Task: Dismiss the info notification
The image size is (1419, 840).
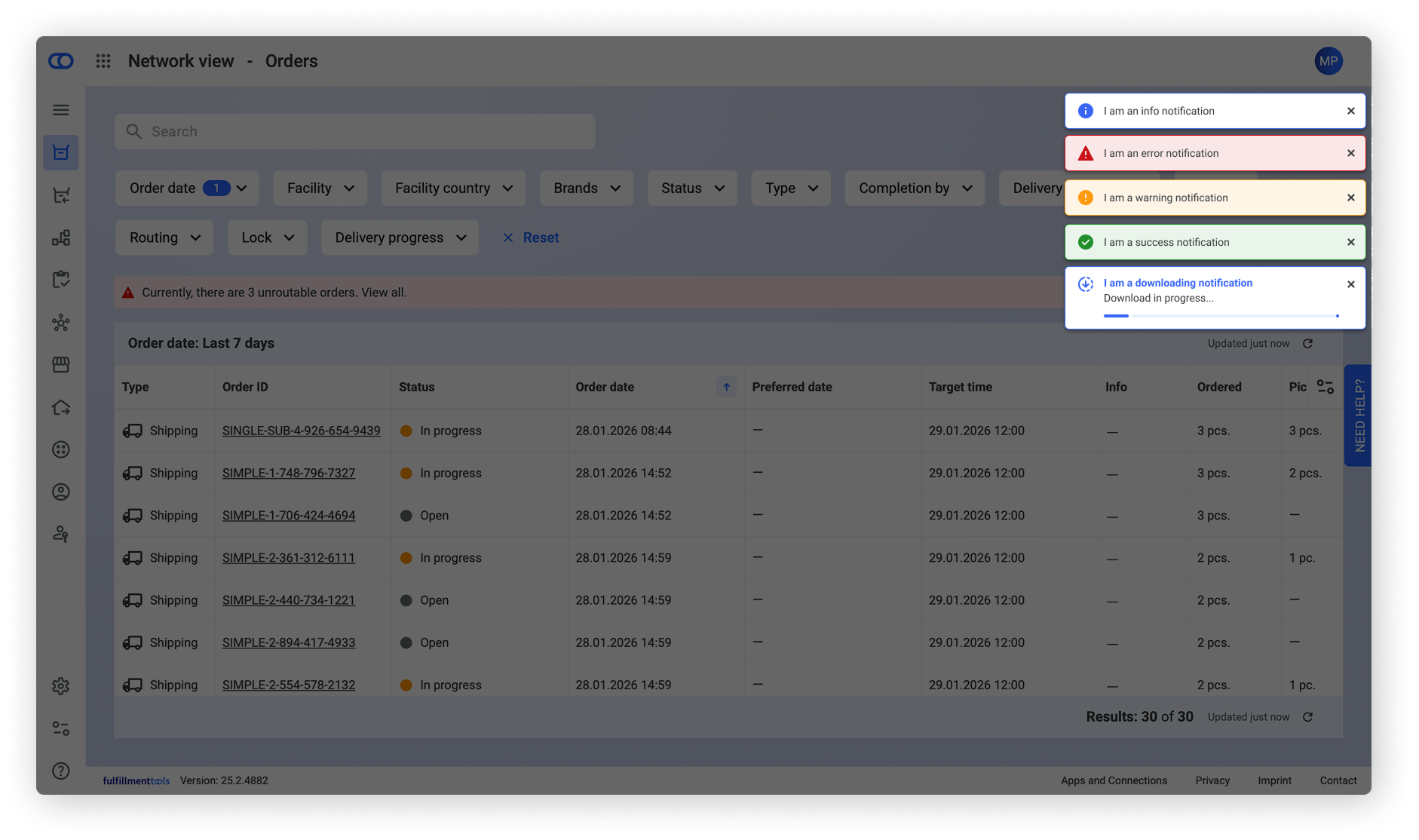Action: [x=1350, y=111]
